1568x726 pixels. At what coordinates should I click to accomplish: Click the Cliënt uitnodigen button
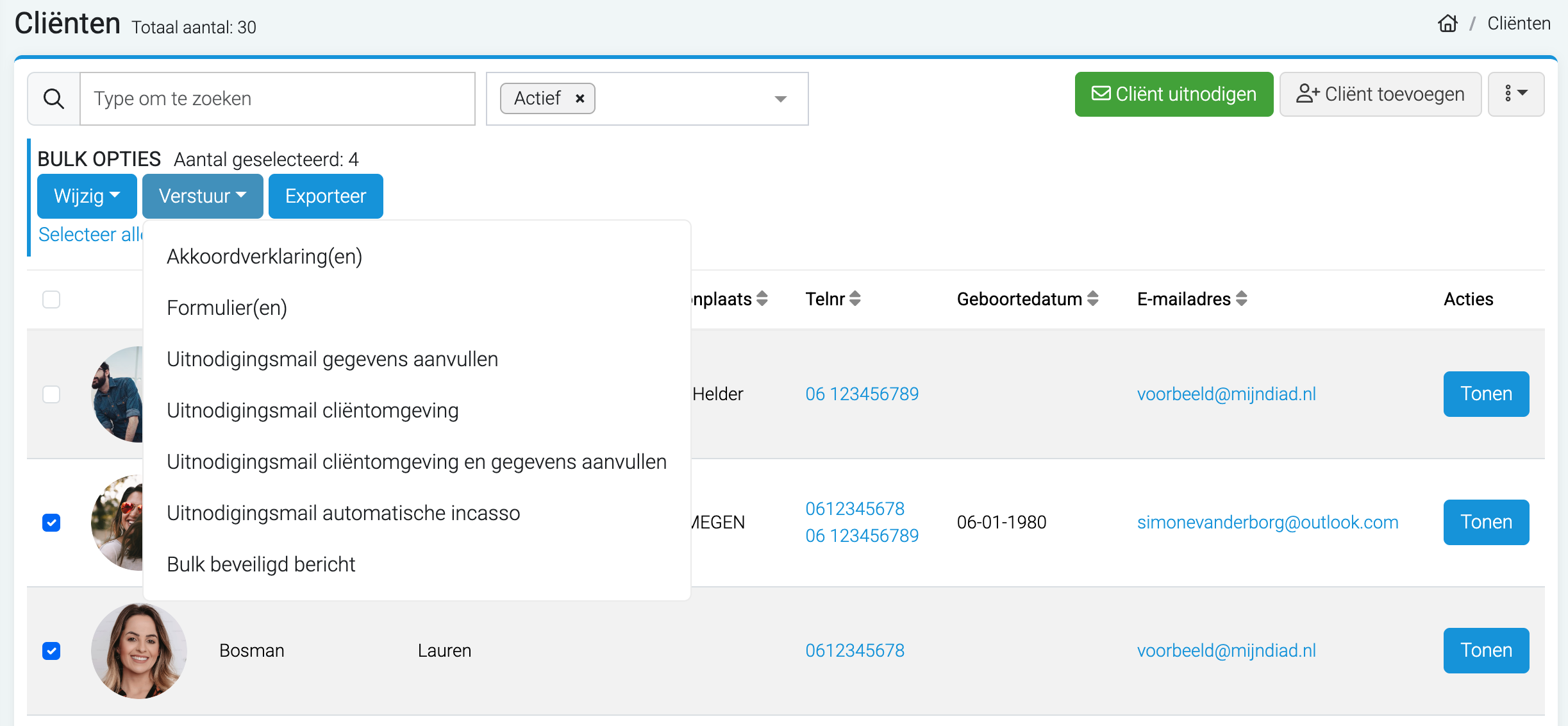tap(1174, 94)
